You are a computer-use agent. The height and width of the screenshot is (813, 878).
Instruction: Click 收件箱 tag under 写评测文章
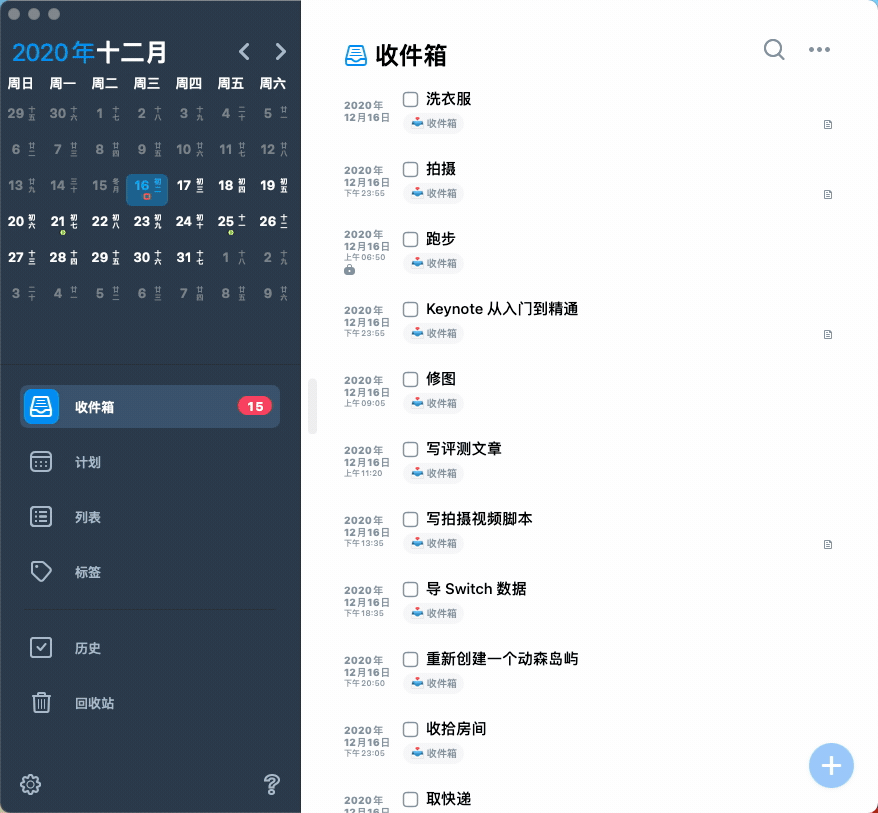click(x=433, y=473)
